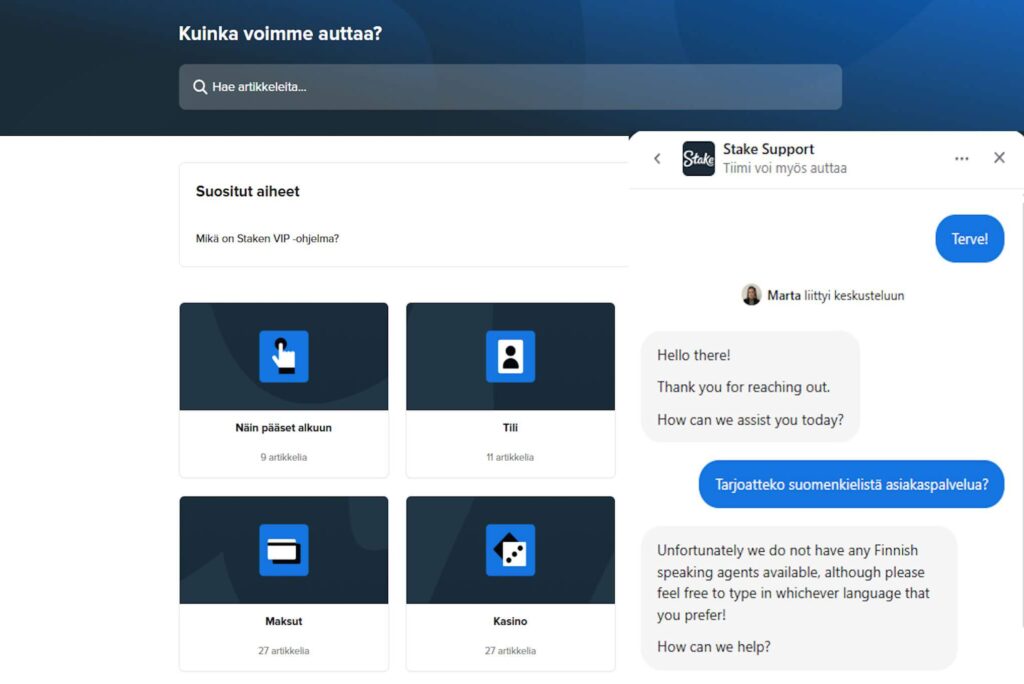The width and height of the screenshot is (1024, 684).
Task: Click the 'Suositut aiheet' heading
Action: click(x=247, y=191)
